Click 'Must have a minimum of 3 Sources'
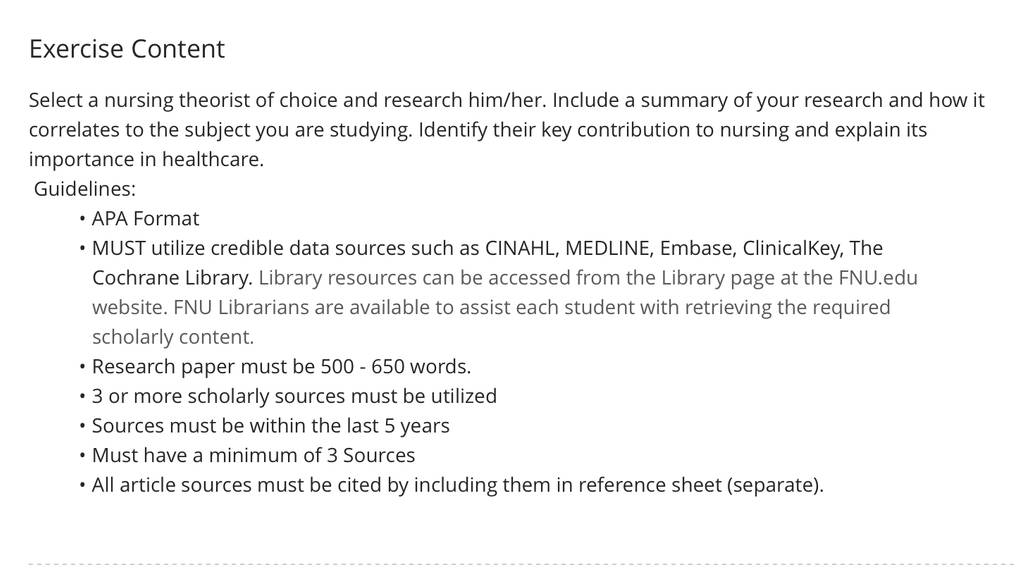This screenshot has height=577, width=1024. (253, 456)
